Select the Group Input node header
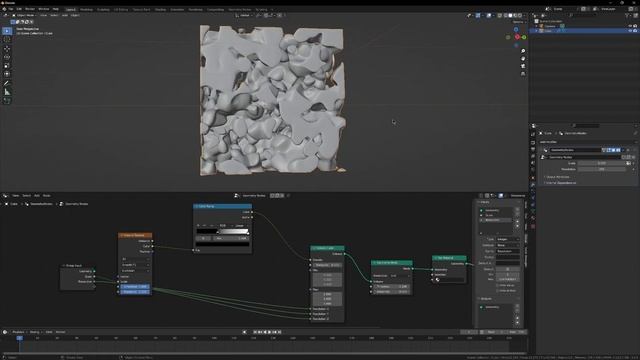The image size is (640, 360). (78, 266)
